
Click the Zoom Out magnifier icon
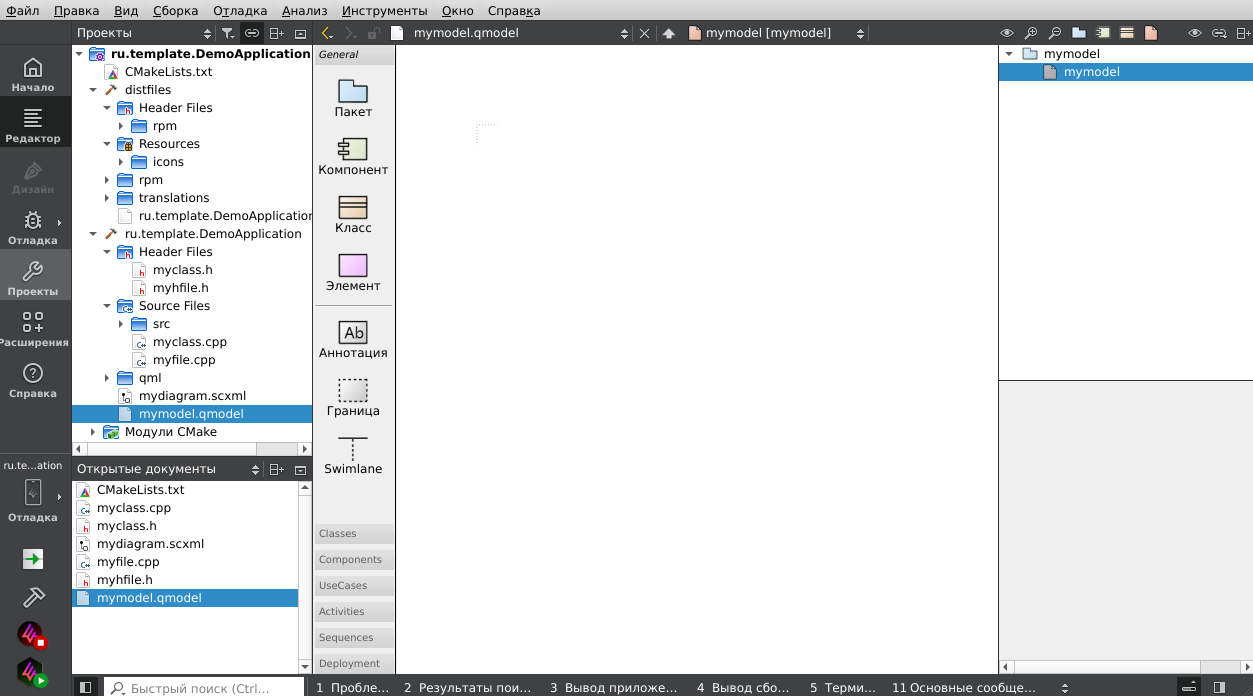pos(1054,33)
